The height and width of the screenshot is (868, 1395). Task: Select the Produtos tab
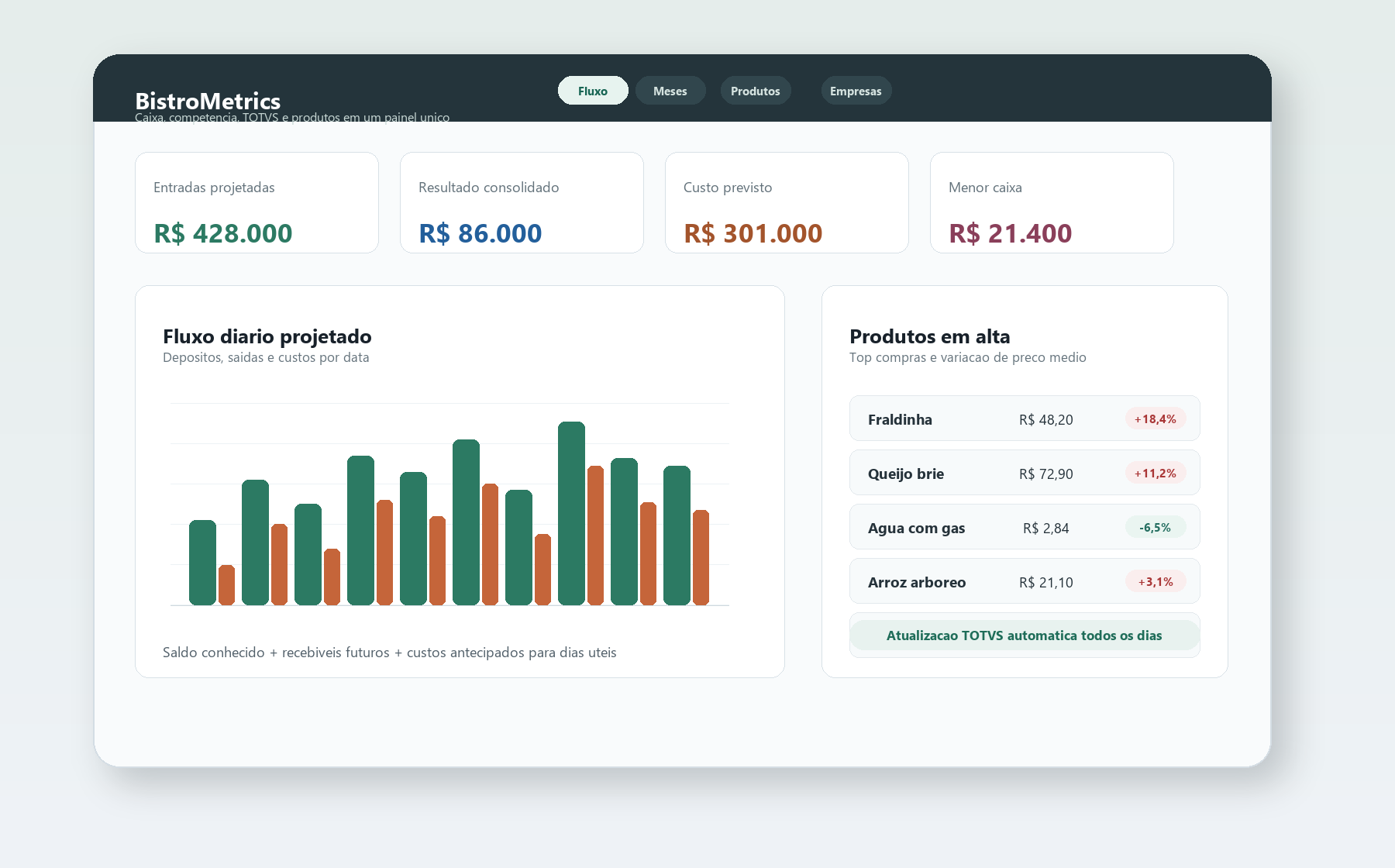756,91
